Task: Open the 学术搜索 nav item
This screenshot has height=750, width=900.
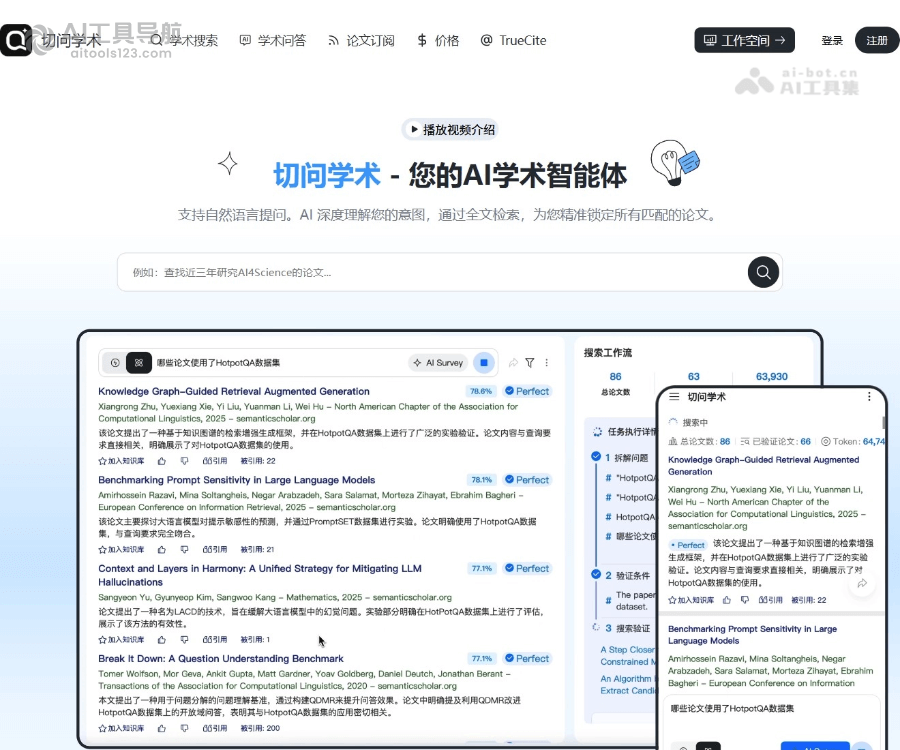Action: [x=184, y=41]
